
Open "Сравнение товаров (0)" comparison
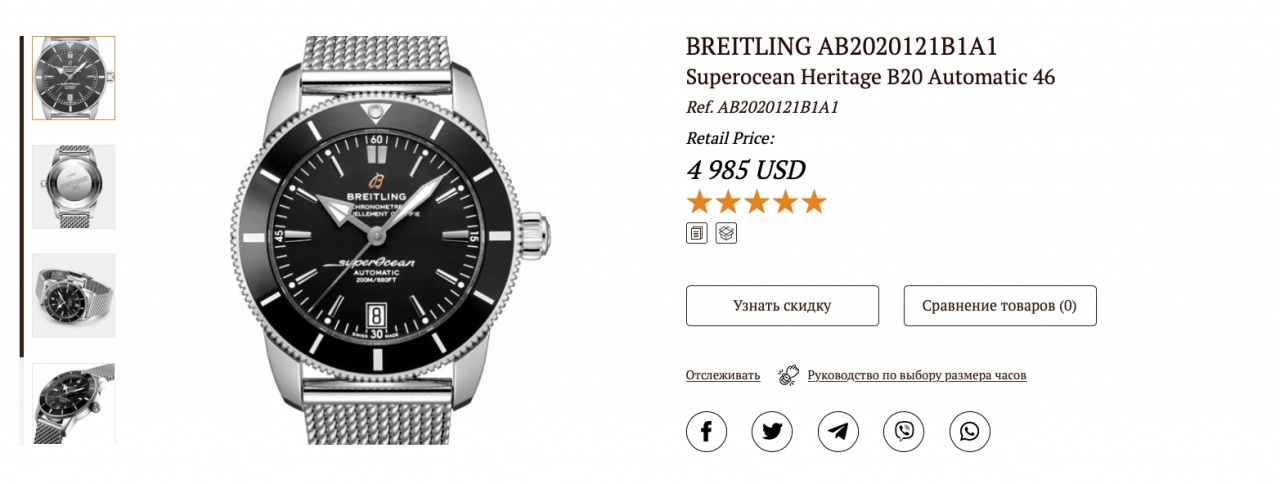(x=999, y=306)
